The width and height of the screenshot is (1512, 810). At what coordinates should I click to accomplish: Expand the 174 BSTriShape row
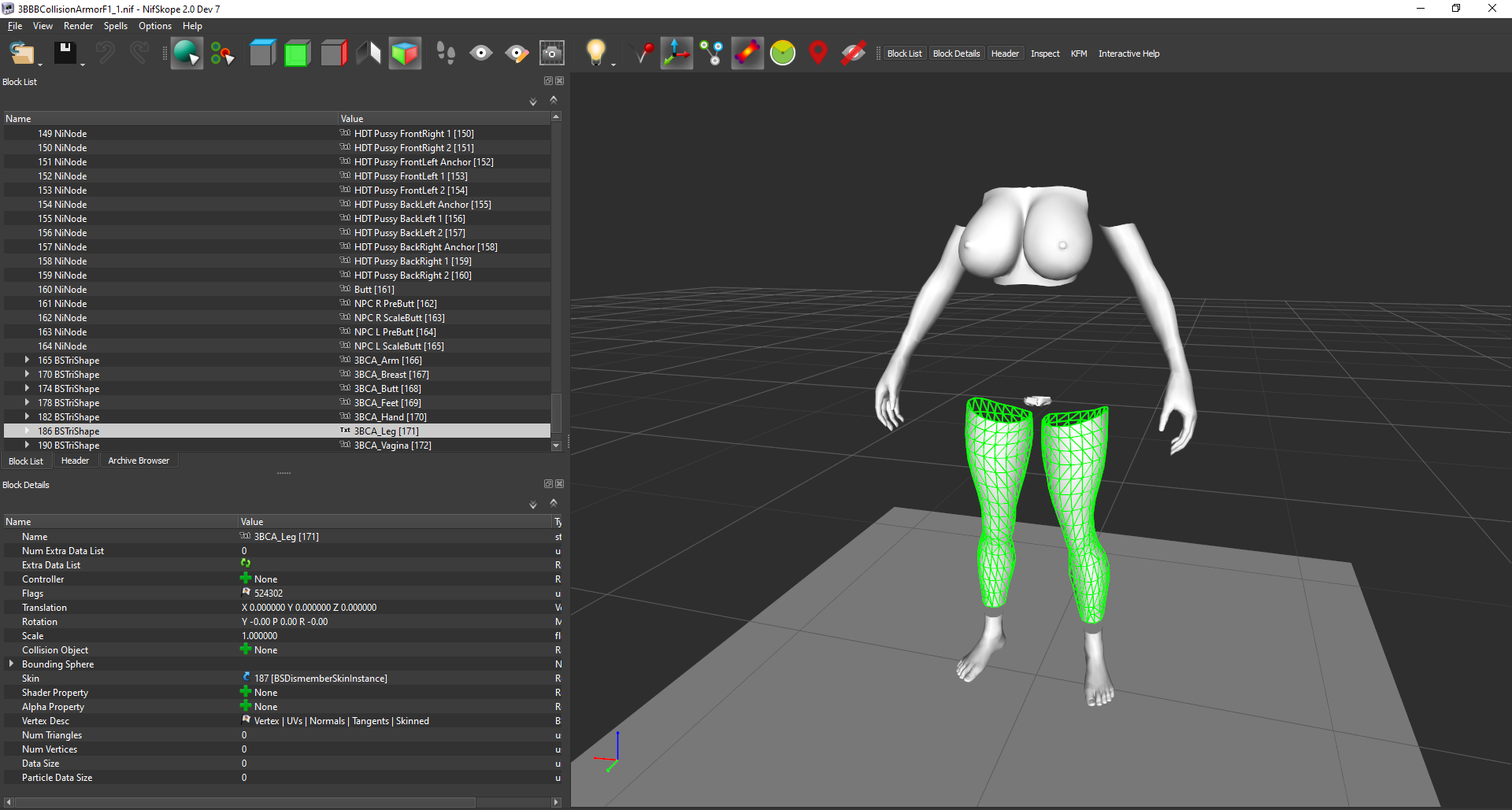pos(27,388)
